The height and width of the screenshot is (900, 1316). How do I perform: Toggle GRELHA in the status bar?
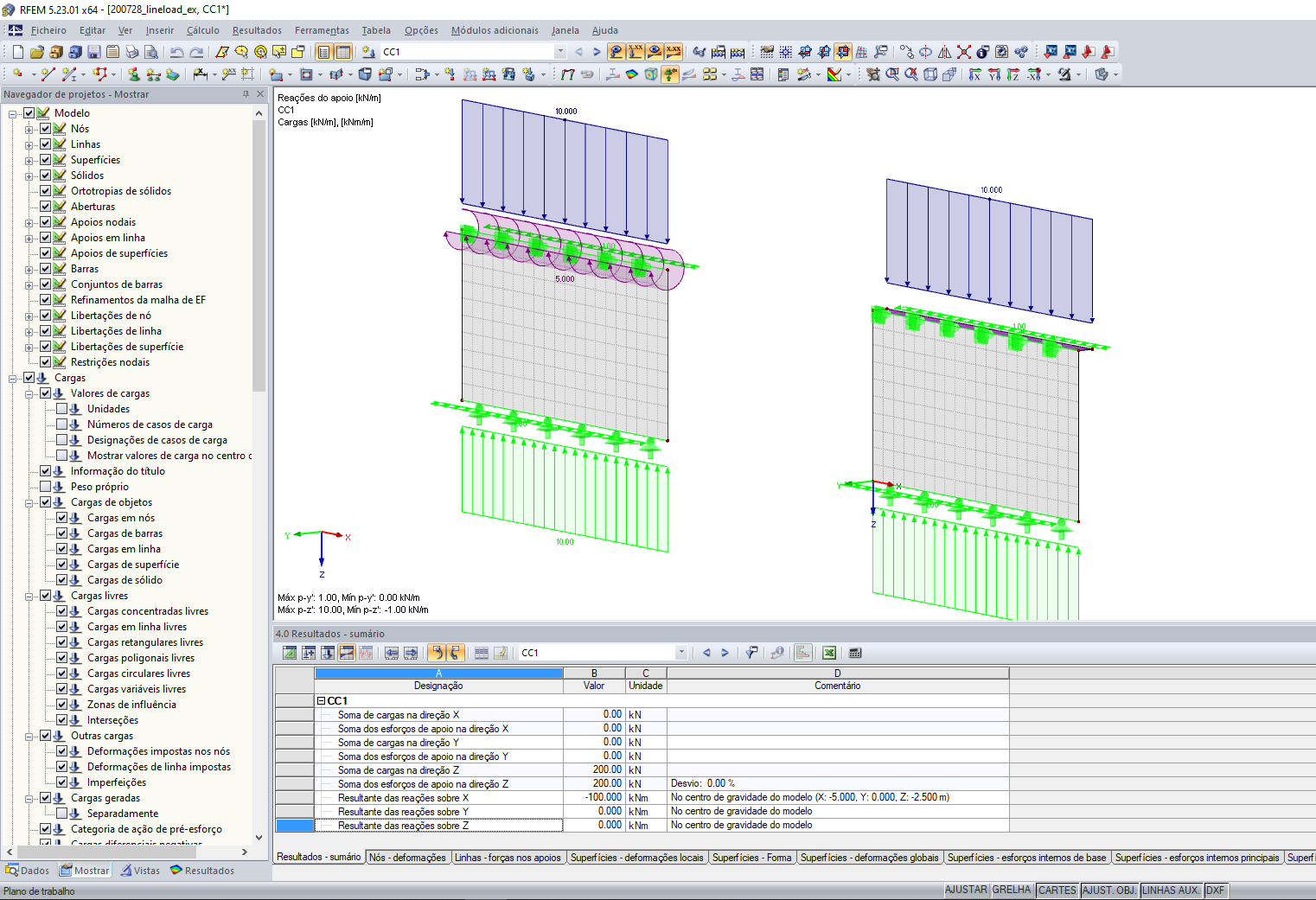click(x=1012, y=890)
